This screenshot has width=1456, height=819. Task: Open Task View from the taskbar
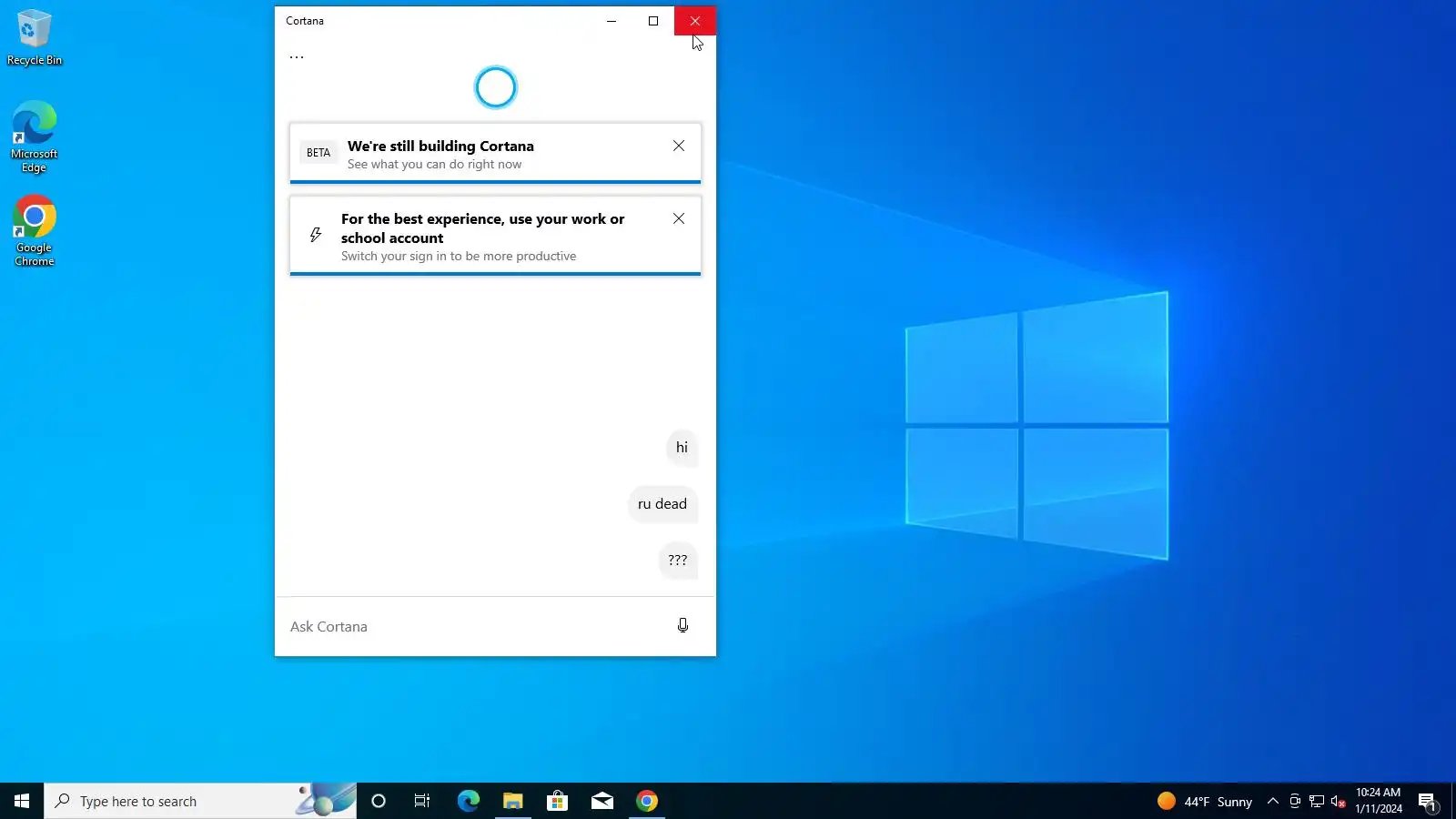point(422,801)
